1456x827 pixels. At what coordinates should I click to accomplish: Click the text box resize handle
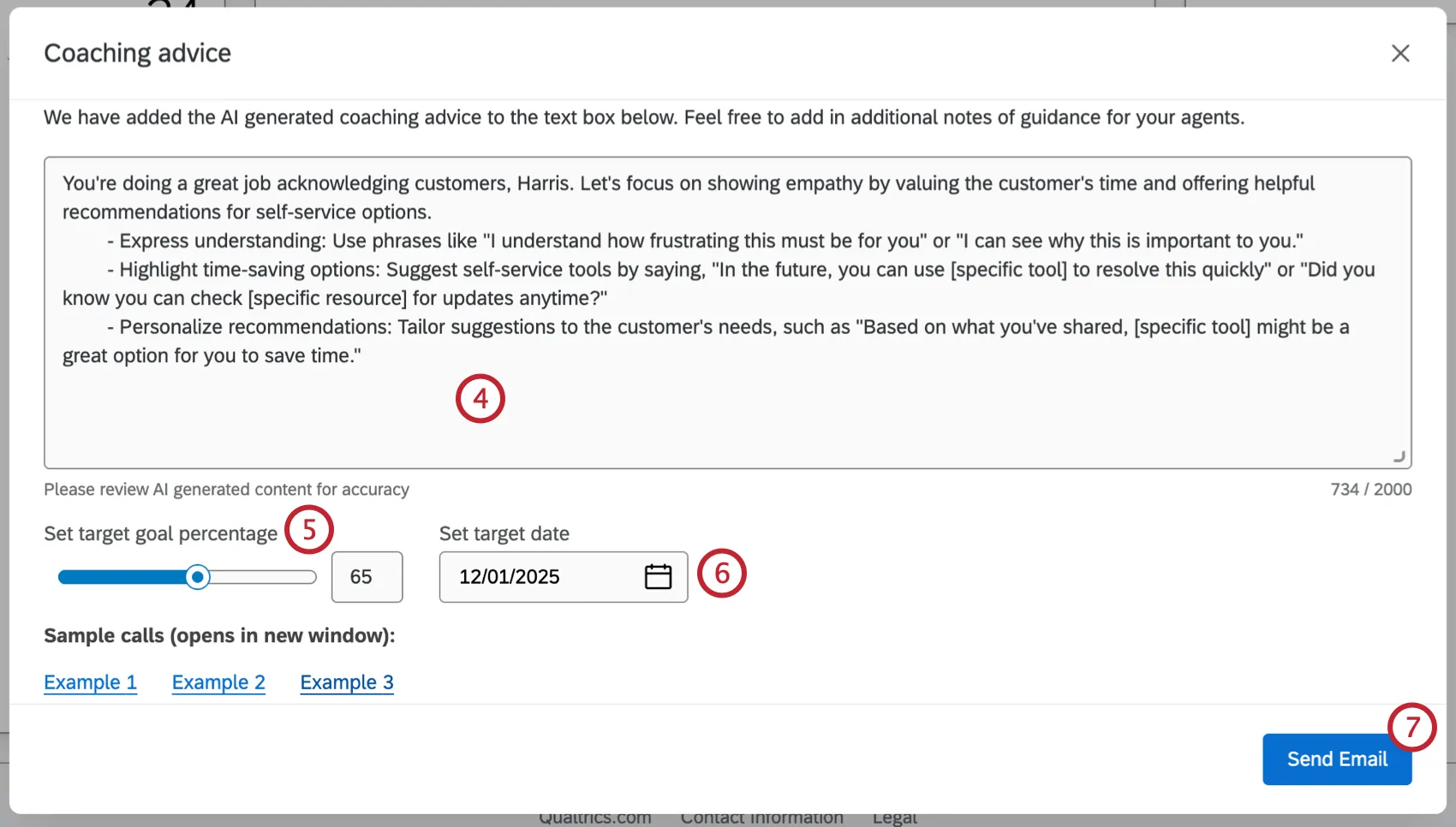[1399, 456]
